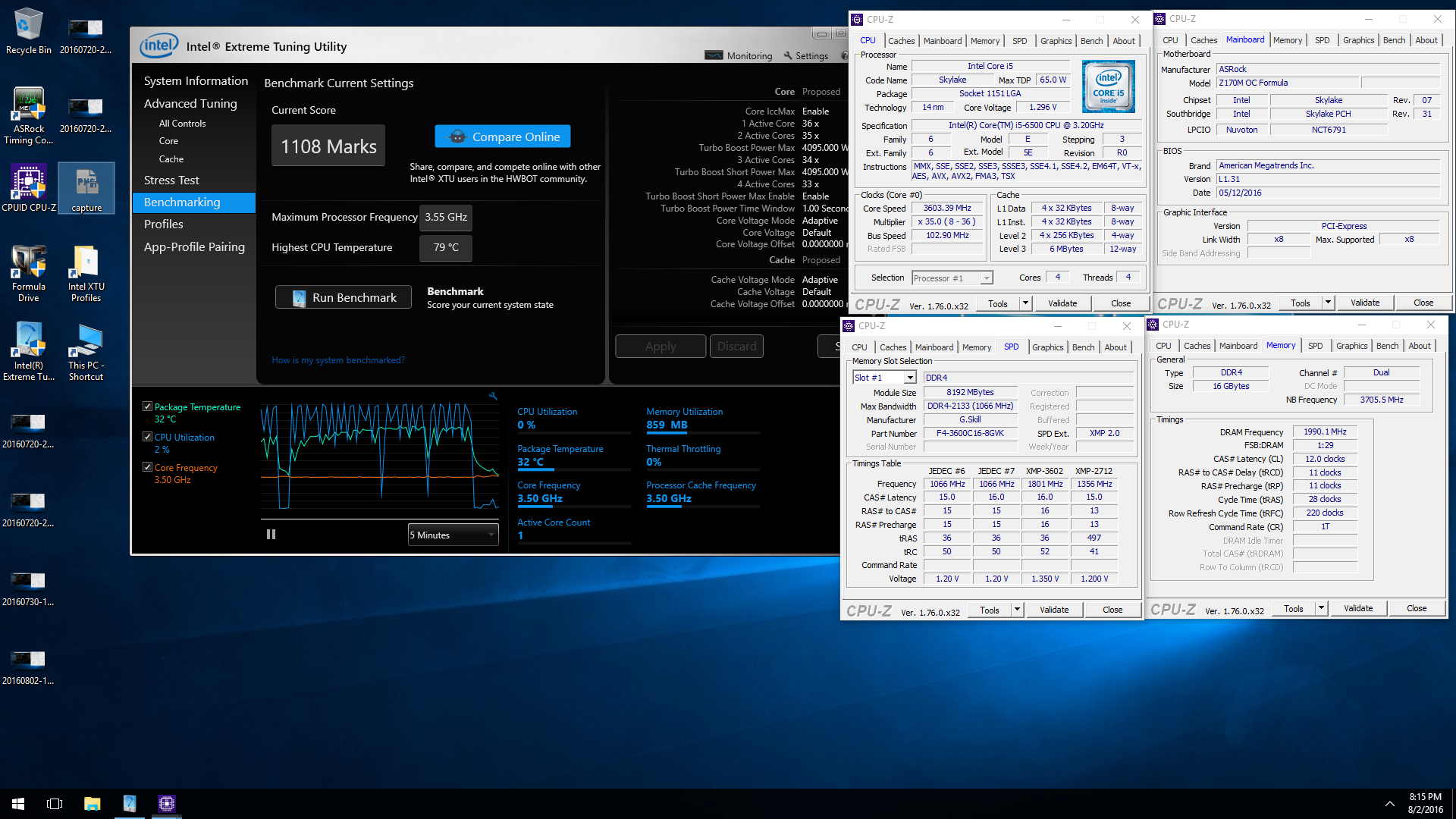Screen dimensions: 1456x819
Task: Expand Tools arrow in CPU-Z SPD window
Action: 1017,610
